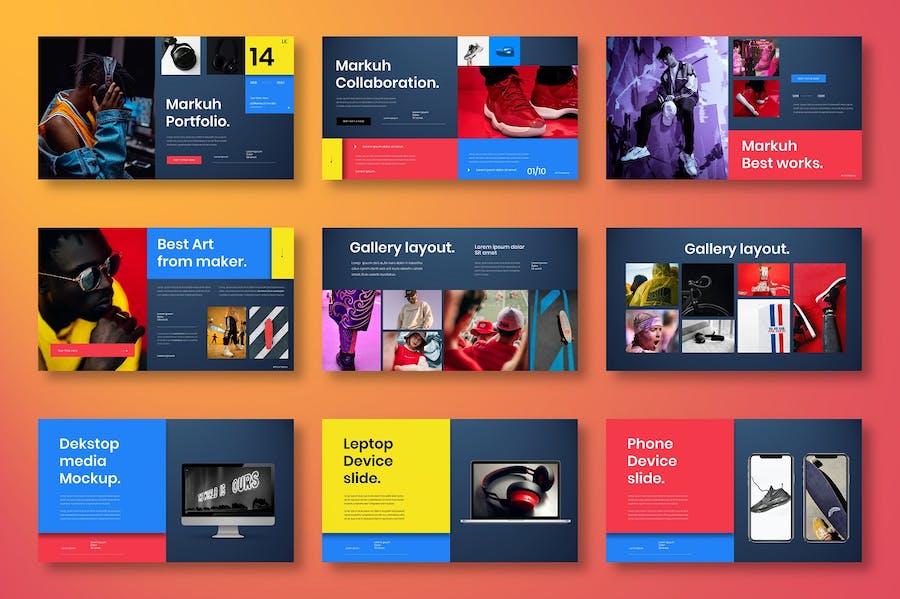
Task: Click the laptop mockup showing red headphones
Action: click(x=515, y=491)
